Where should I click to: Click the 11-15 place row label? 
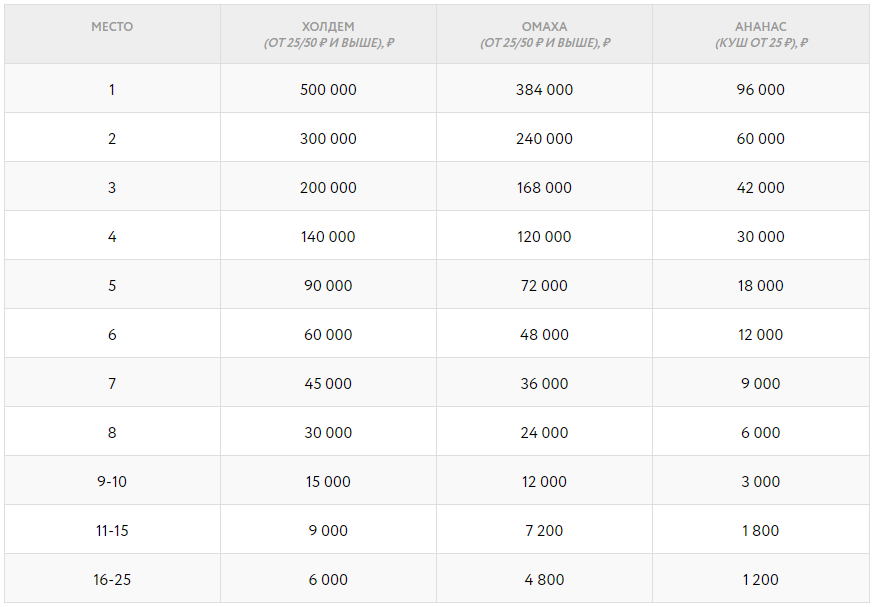click(112, 531)
